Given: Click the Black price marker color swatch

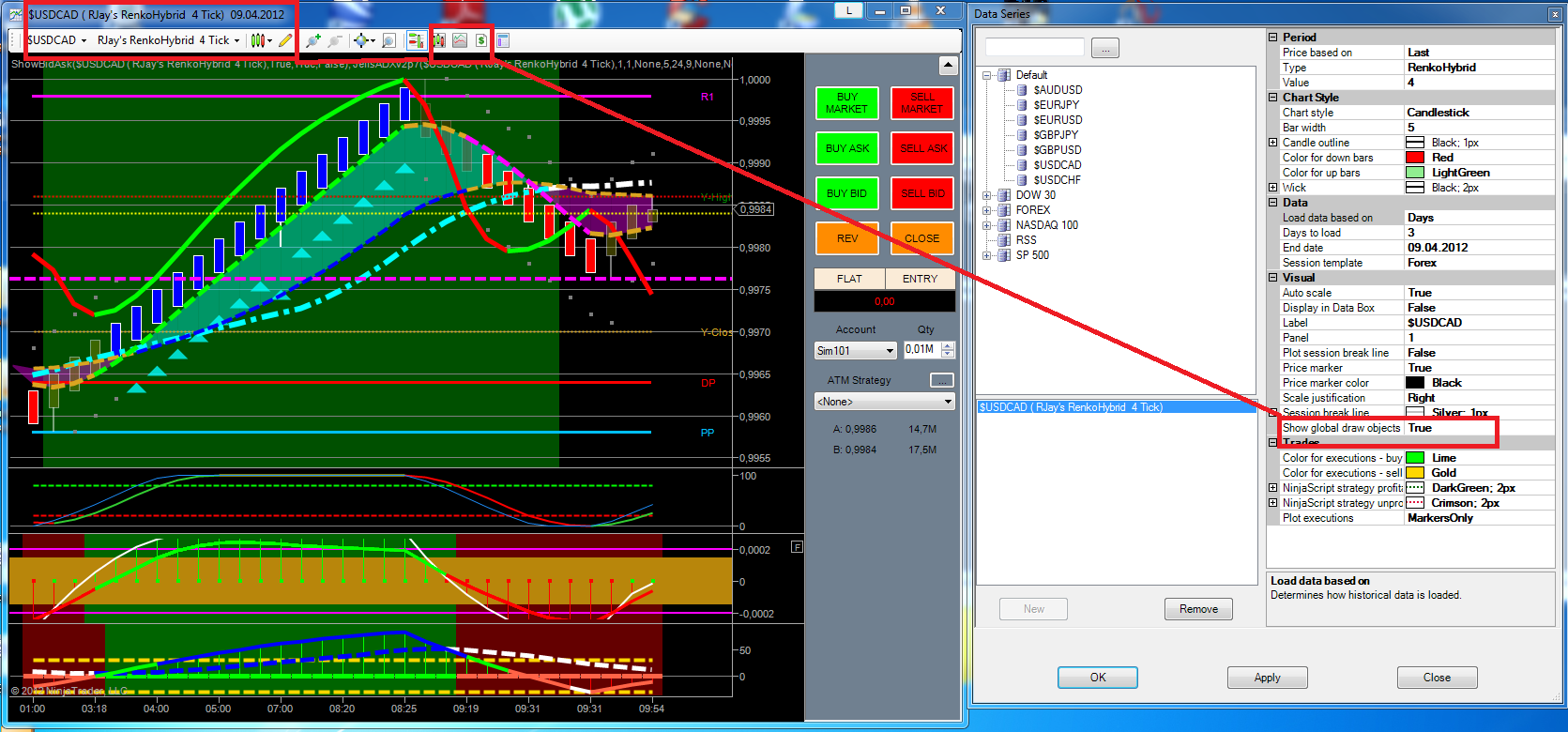Looking at the screenshot, I should (x=1415, y=383).
